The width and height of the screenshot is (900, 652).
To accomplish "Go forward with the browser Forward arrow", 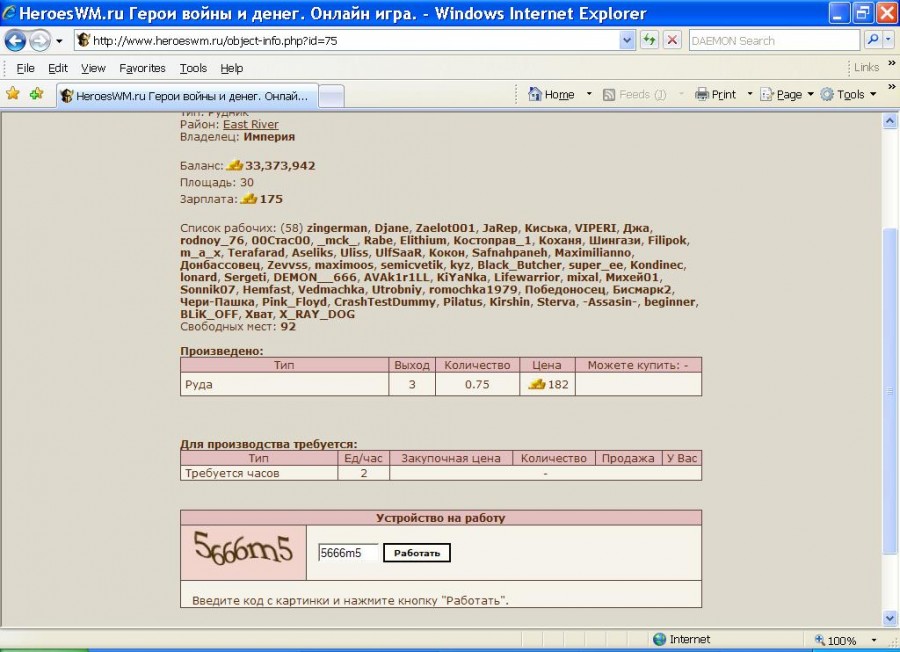I will pyautogui.click(x=40, y=41).
